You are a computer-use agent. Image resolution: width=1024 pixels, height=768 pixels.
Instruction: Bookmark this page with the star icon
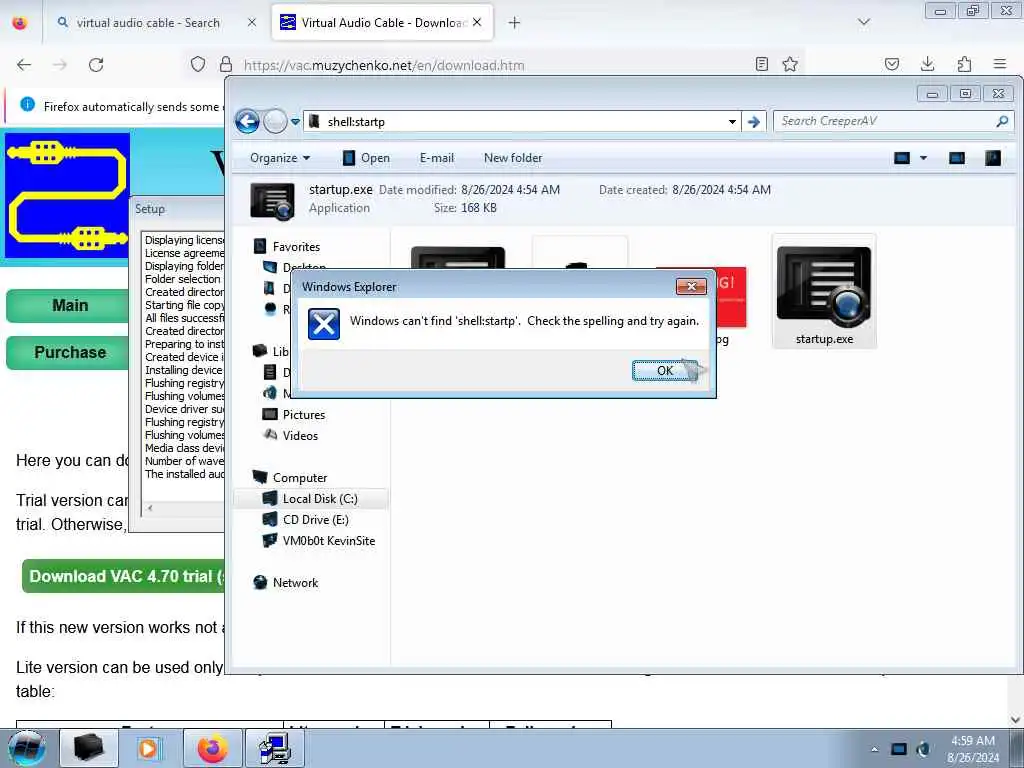tap(790, 64)
